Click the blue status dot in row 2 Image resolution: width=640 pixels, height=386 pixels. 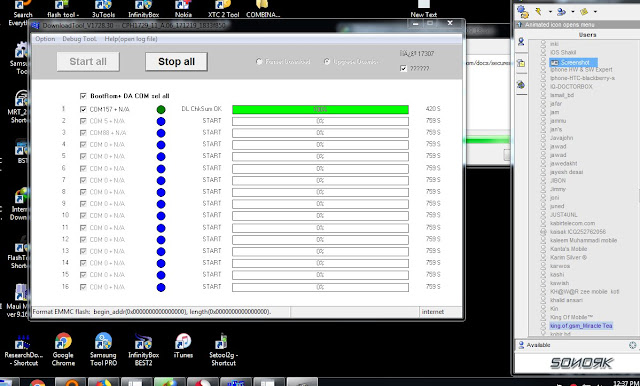(x=161, y=121)
